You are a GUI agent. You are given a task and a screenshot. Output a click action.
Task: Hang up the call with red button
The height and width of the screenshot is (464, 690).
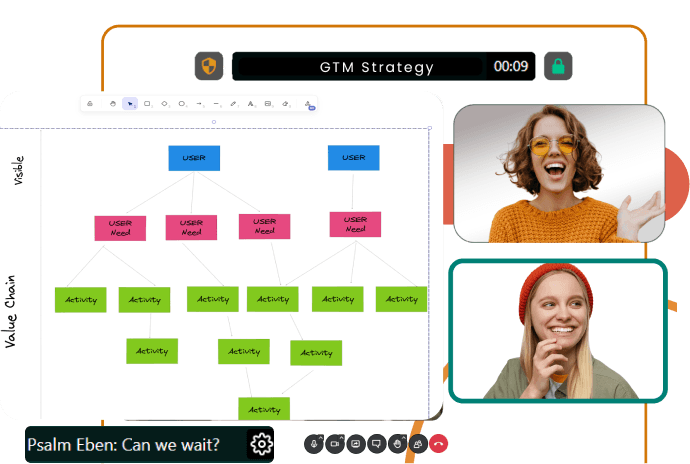click(x=438, y=444)
